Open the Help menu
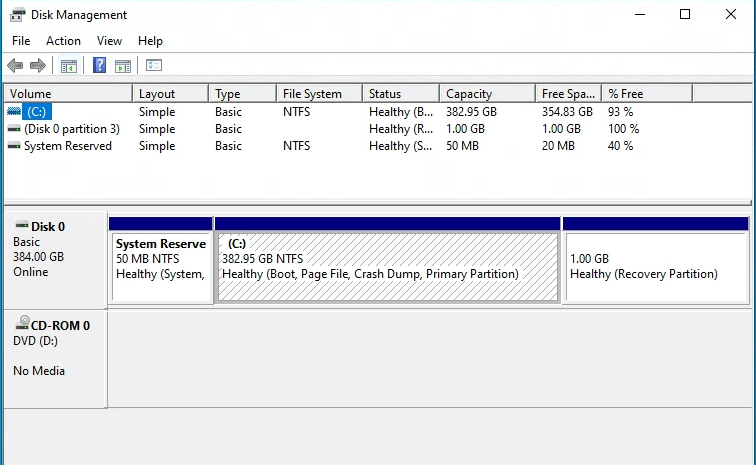This screenshot has height=465, width=756. [150, 41]
